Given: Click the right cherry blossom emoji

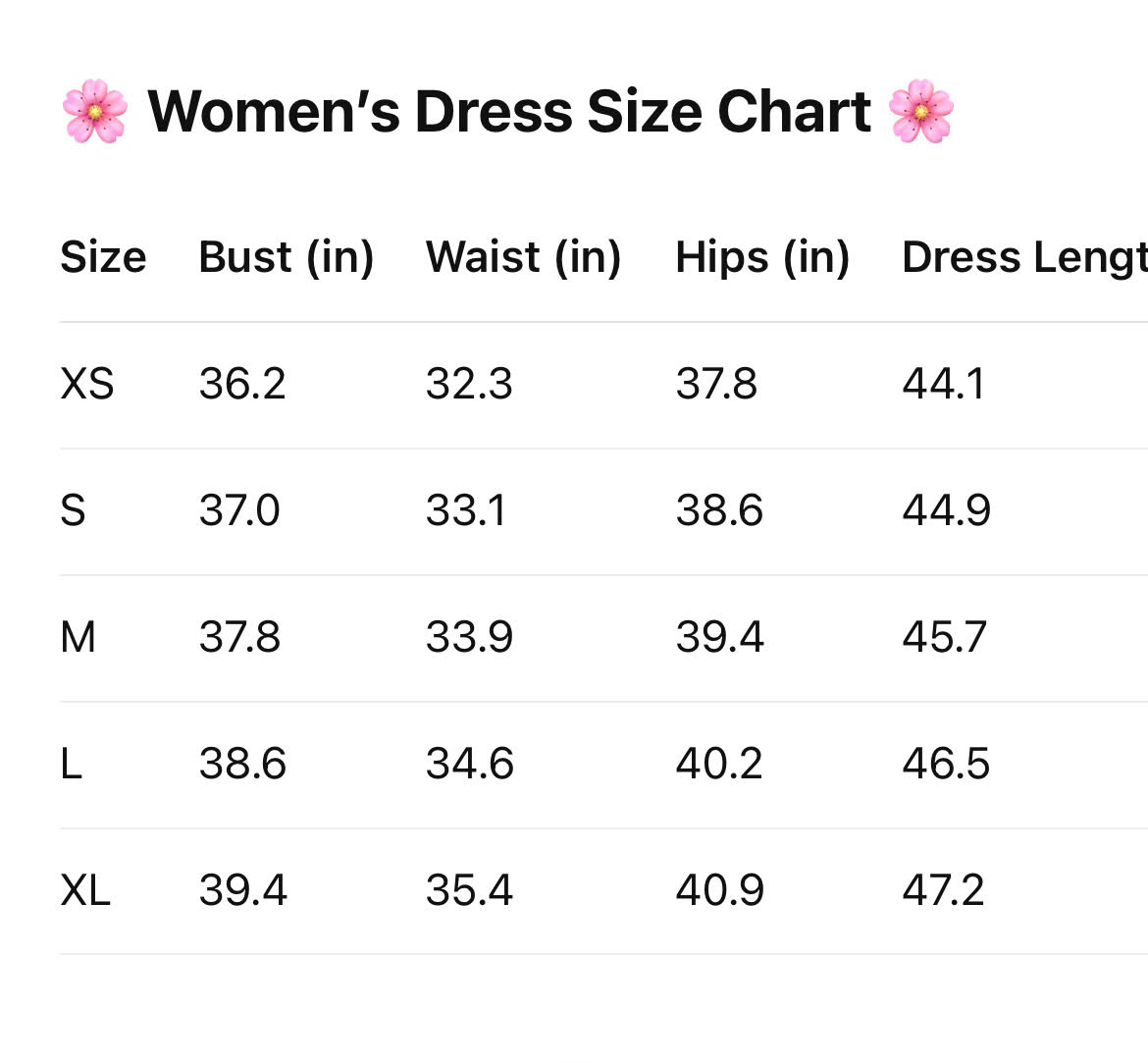Looking at the screenshot, I should pos(920,112).
